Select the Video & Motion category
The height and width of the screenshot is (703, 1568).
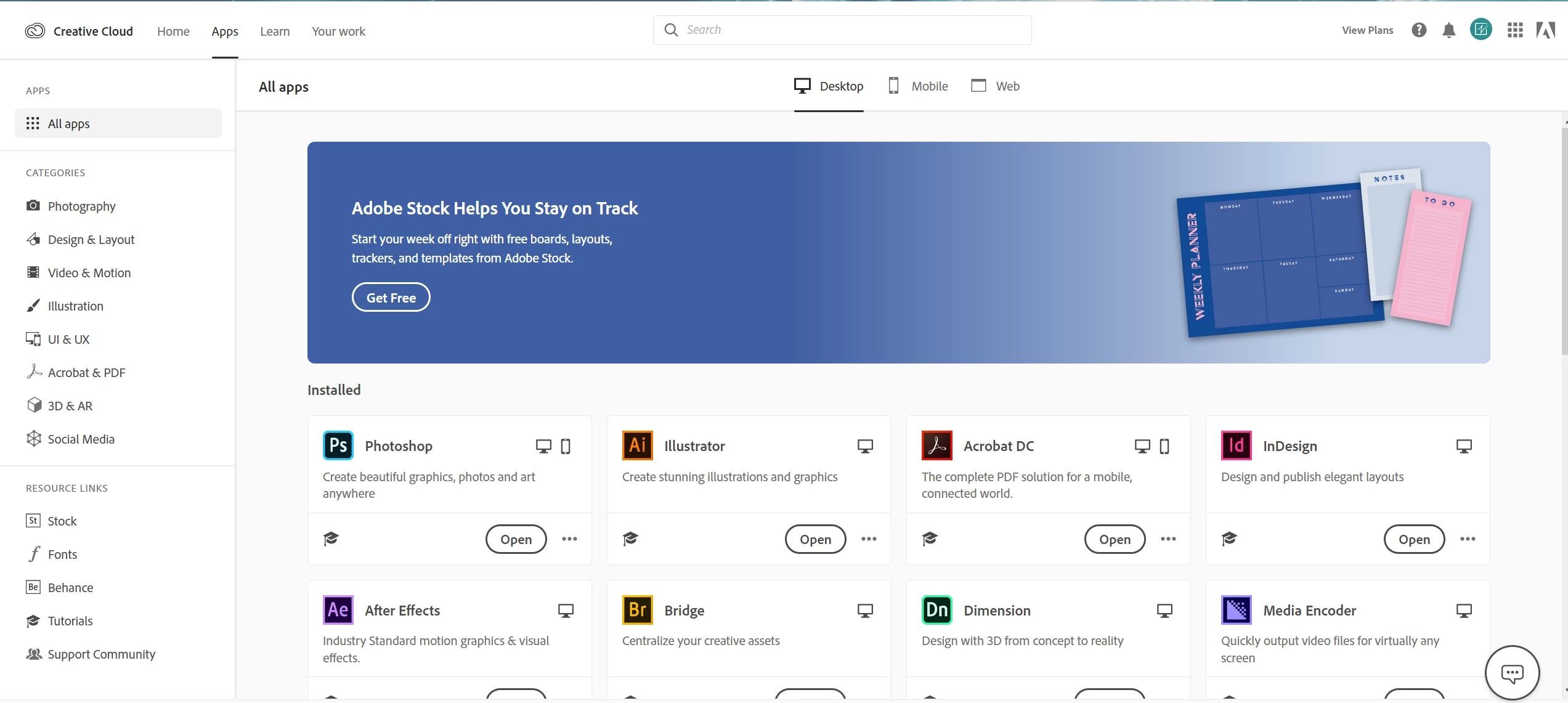click(89, 273)
